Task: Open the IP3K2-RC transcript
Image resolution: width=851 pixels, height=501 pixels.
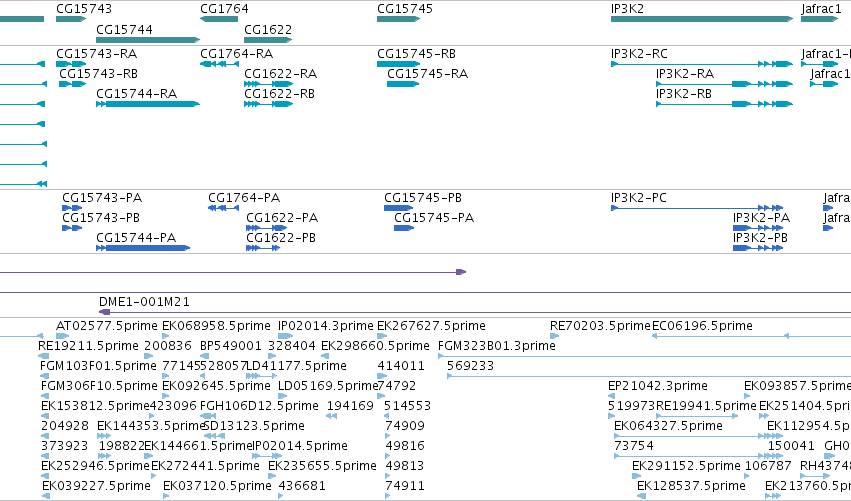Action: 702,64
